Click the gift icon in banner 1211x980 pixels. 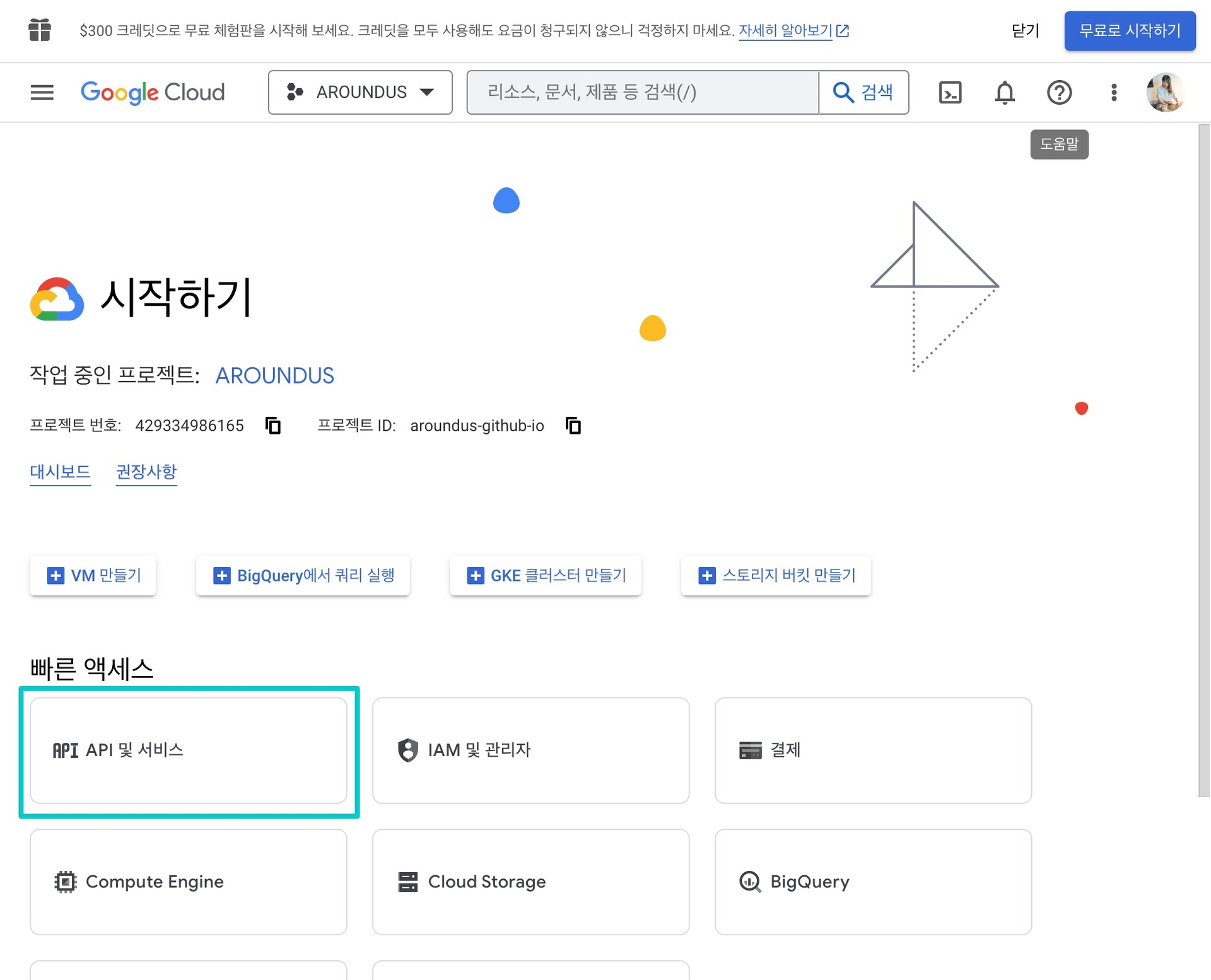(x=40, y=30)
